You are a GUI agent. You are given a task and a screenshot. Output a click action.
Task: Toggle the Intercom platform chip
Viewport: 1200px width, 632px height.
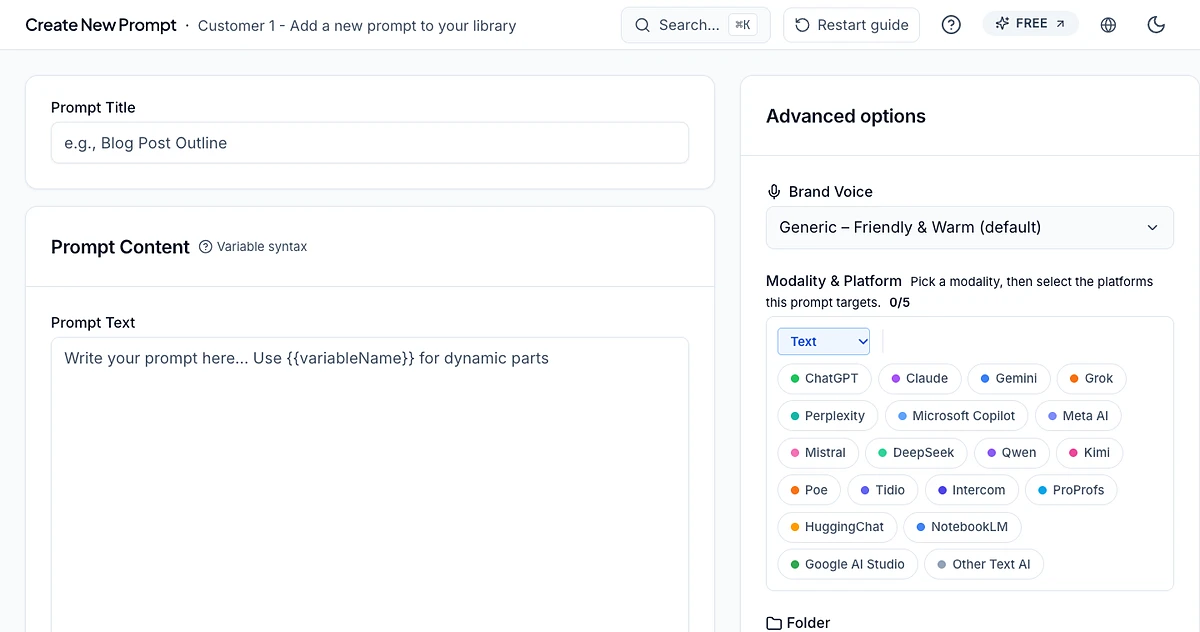pos(972,490)
